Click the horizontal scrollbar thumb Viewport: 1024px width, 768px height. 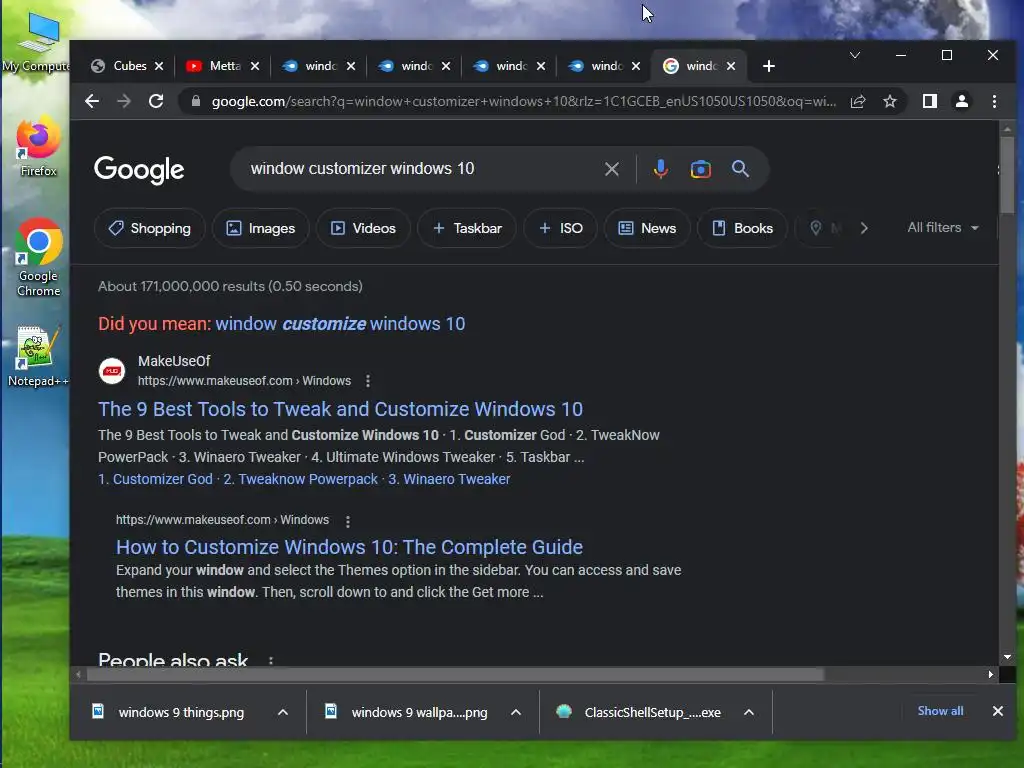pyautogui.click(x=455, y=675)
